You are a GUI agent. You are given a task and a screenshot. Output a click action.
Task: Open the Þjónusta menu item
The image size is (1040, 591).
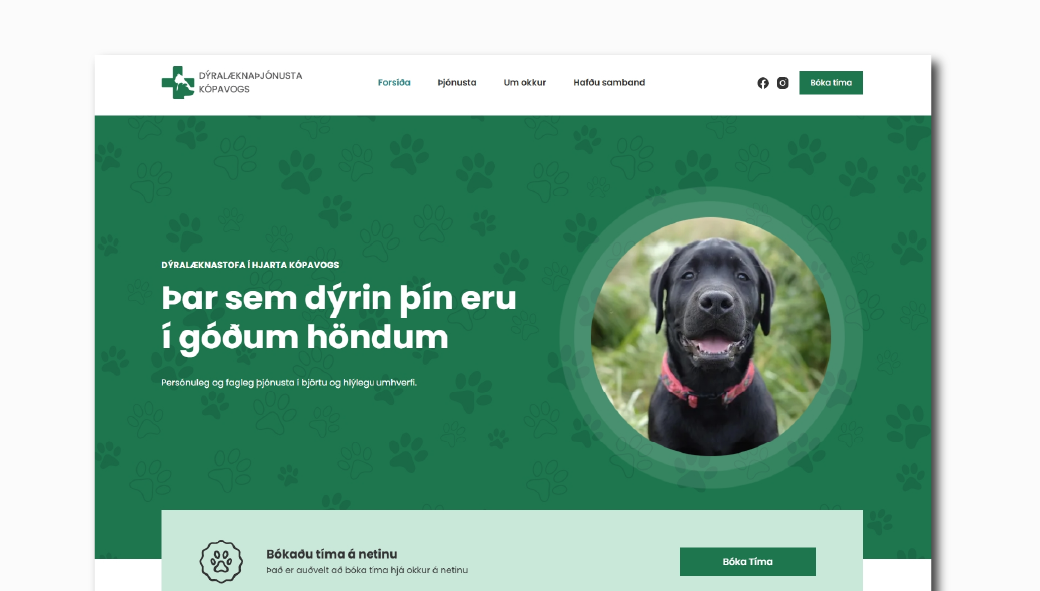click(x=457, y=82)
